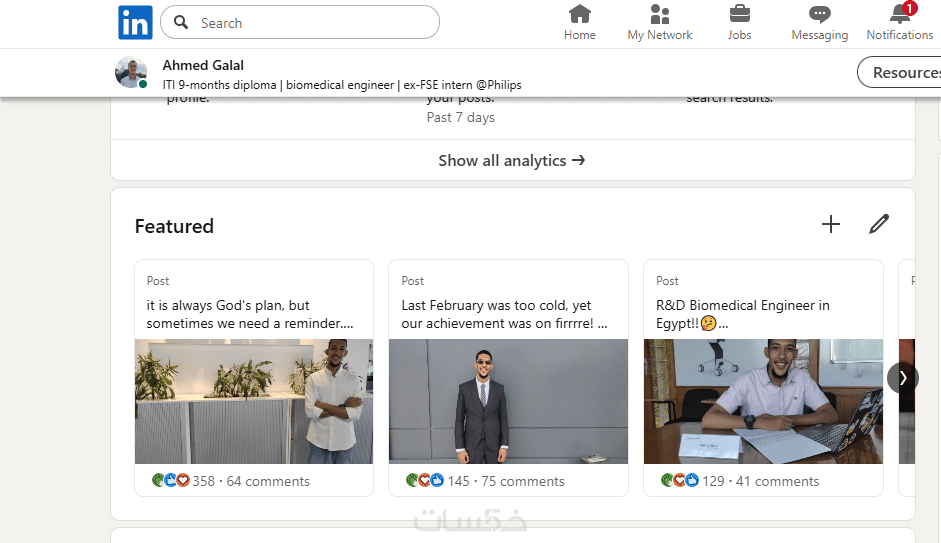Click the search magnifier icon
This screenshot has height=543, width=941.
click(x=181, y=22)
